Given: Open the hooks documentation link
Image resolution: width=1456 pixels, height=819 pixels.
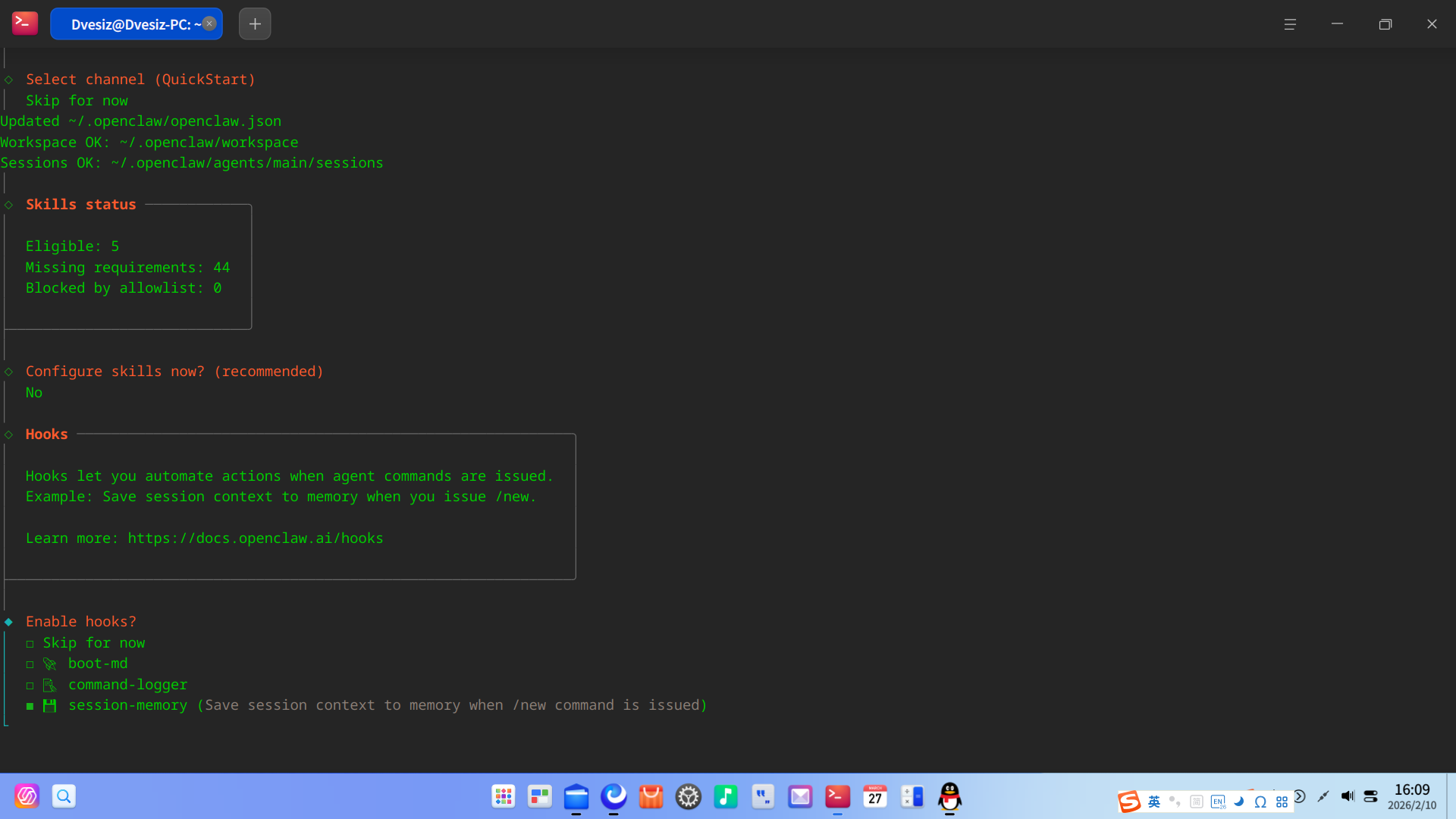Looking at the screenshot, I should [x=256, y=538].
